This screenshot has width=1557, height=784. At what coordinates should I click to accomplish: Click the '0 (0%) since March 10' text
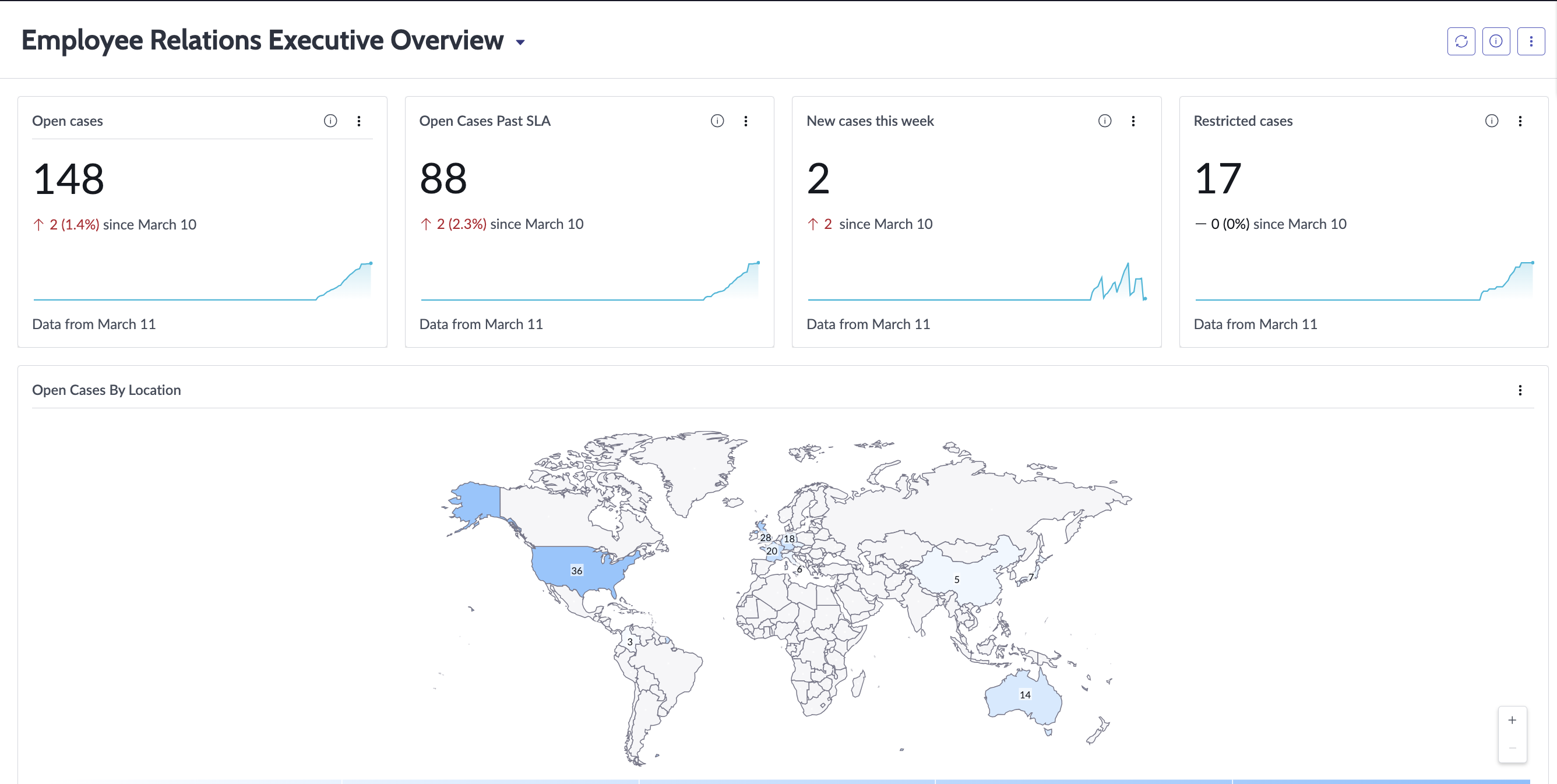[x=1278, y=224]
